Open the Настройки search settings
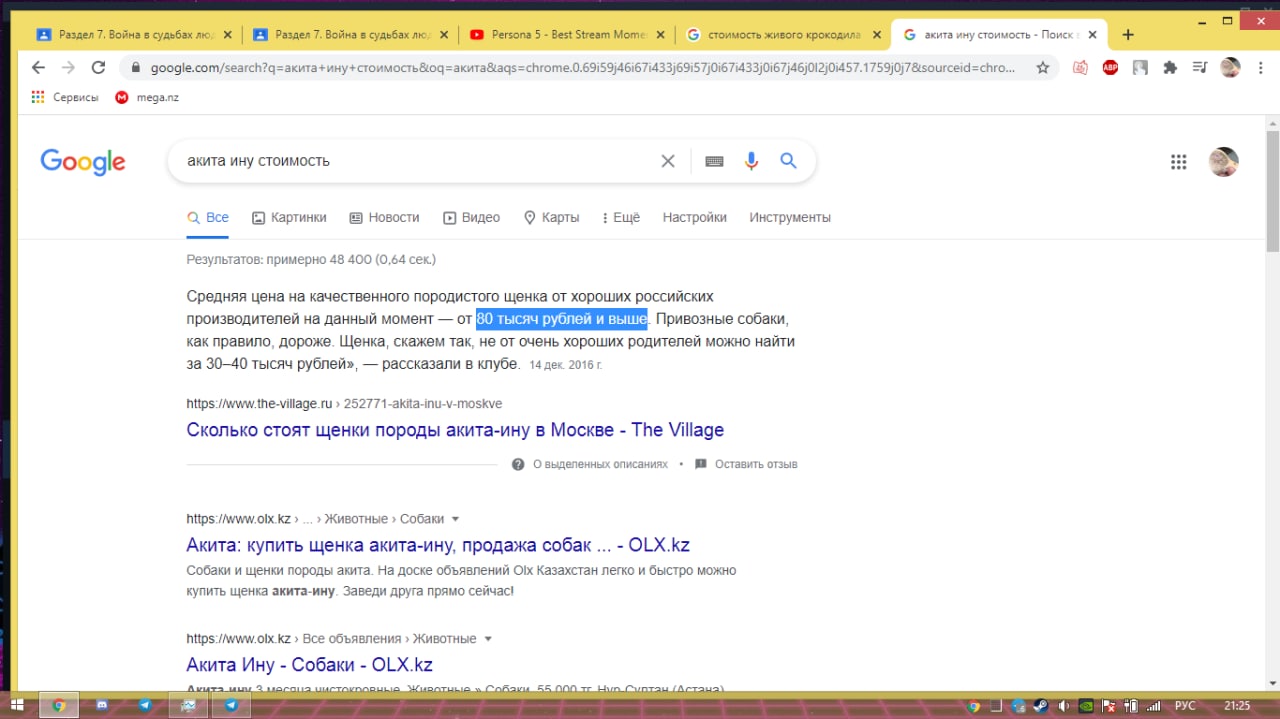Viewport: 1280px width, 719px height. [694, 217]
